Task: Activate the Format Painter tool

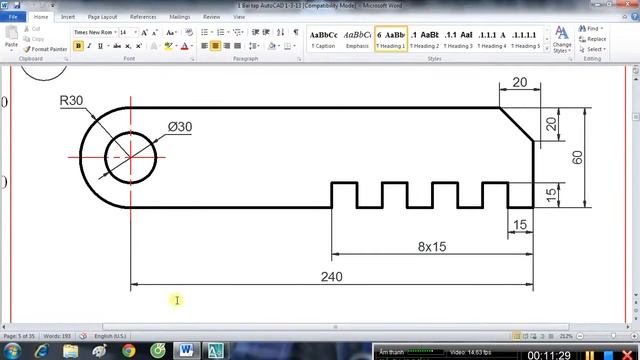Action: [45, 49]
